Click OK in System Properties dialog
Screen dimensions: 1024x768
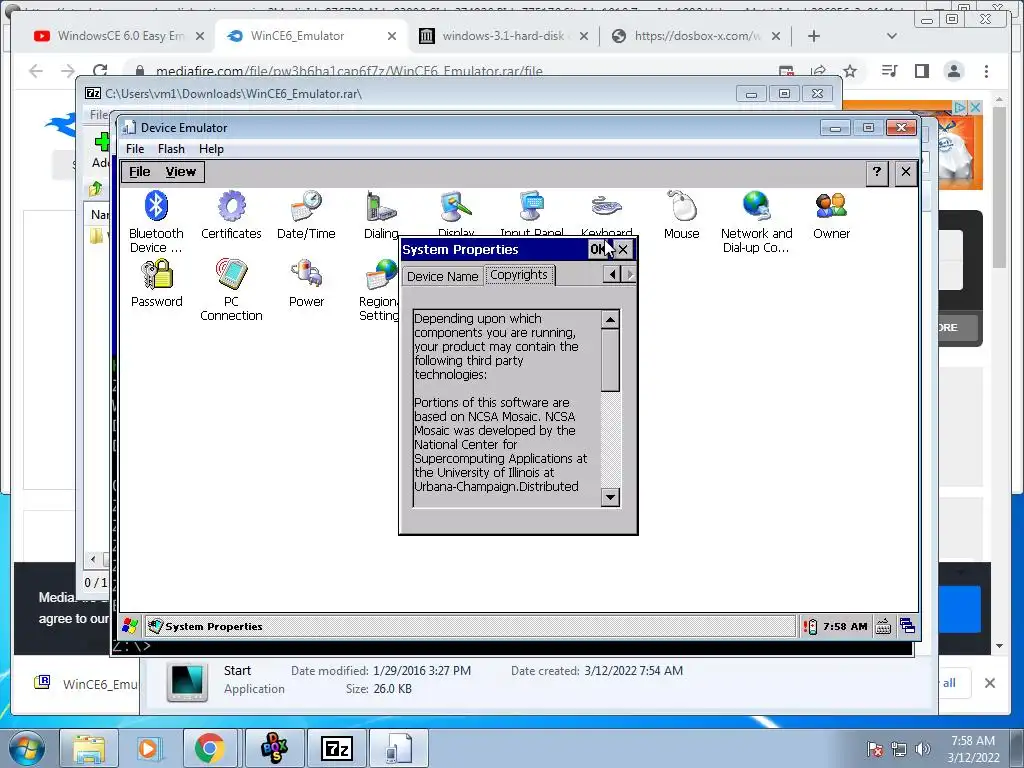click(x=598, y=249)
